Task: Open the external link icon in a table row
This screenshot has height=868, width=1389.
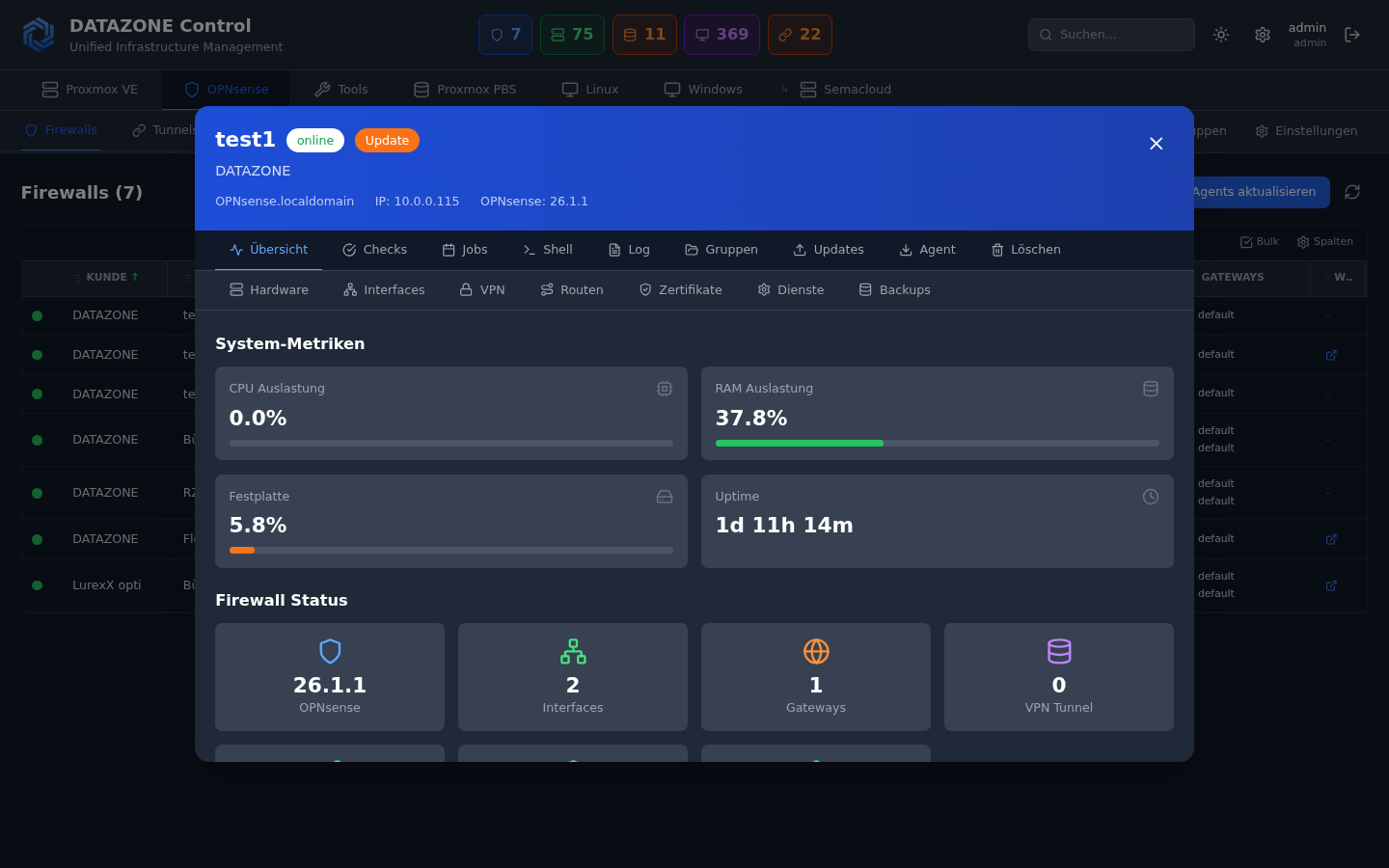Action: [x=1331, y=355]
